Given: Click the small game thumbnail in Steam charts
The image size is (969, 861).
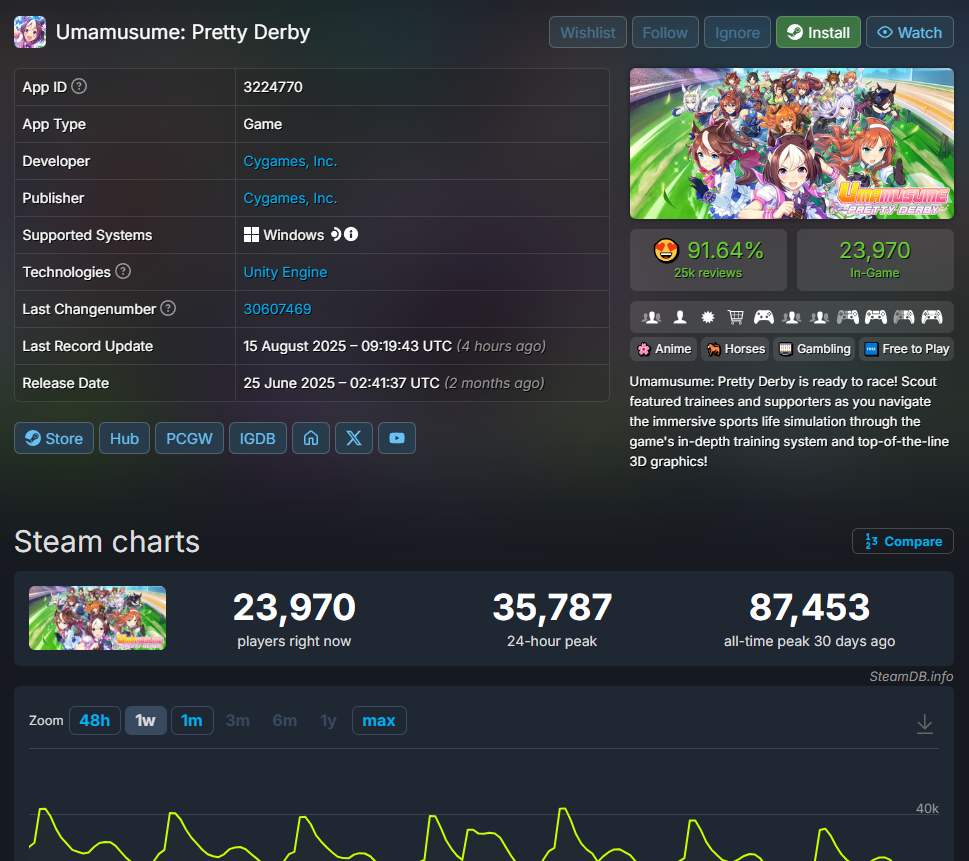Looking at the screenshot, I should coord(98,618).
